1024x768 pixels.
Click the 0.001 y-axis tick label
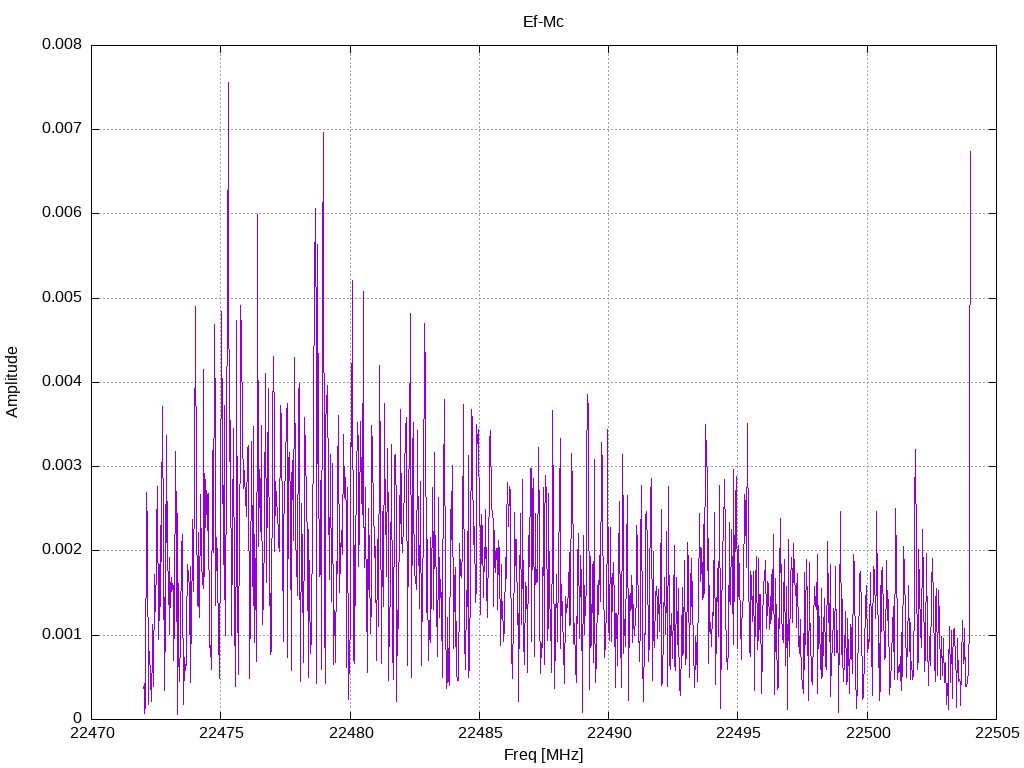tap(62, 634)
